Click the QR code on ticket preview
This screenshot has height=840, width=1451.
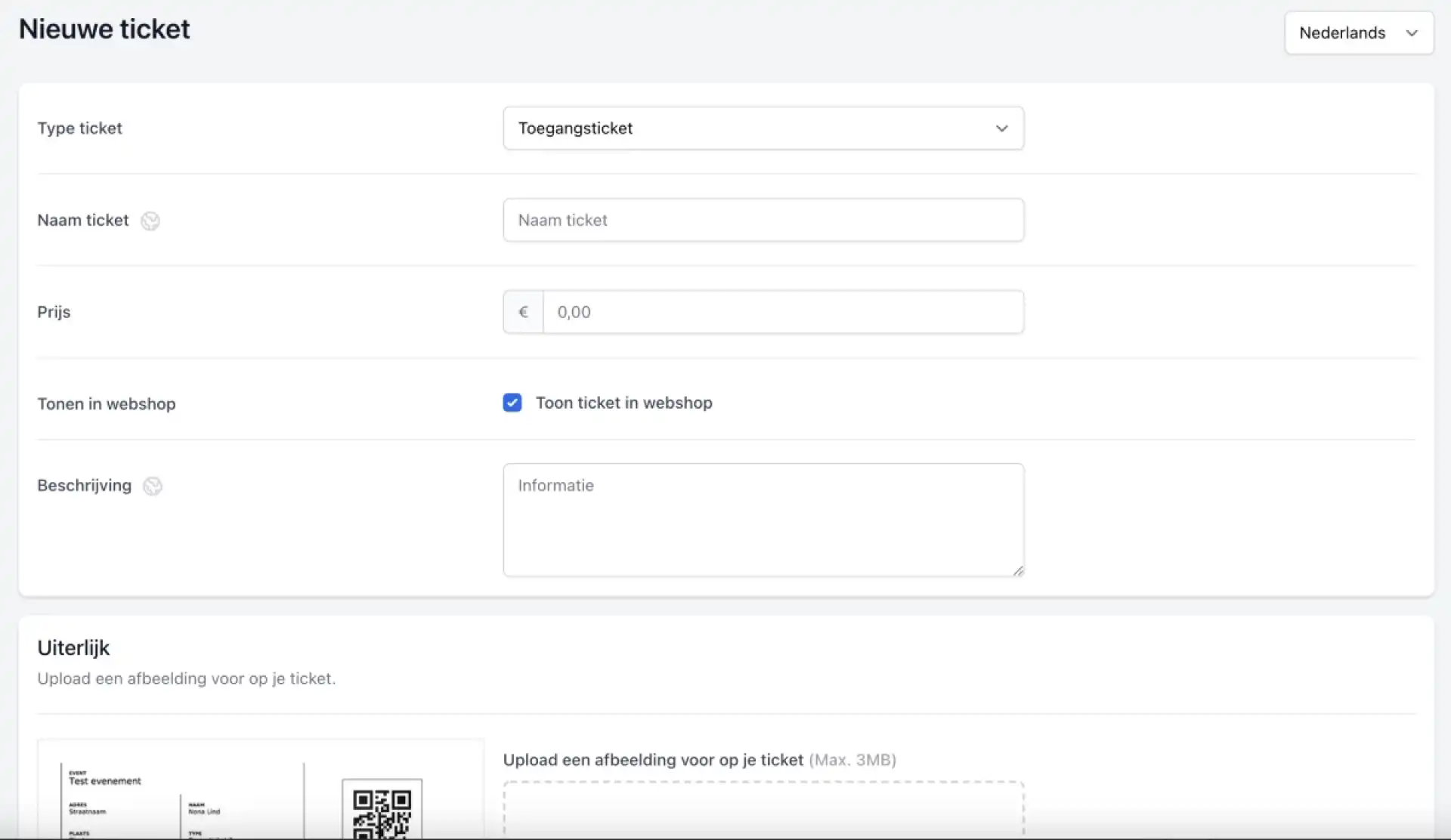point(382,812)
